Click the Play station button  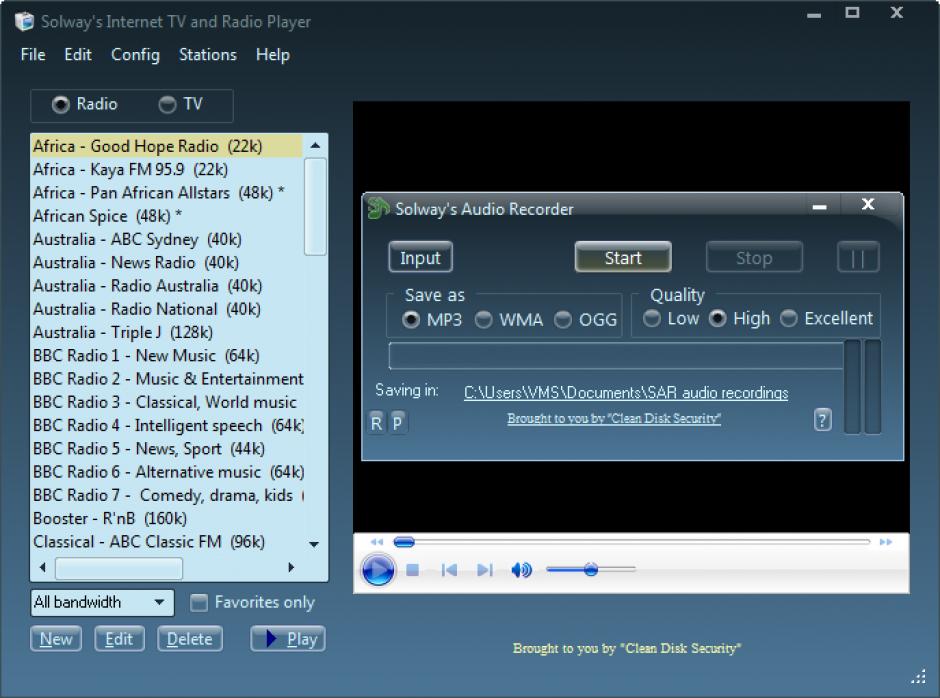point(288,639)
